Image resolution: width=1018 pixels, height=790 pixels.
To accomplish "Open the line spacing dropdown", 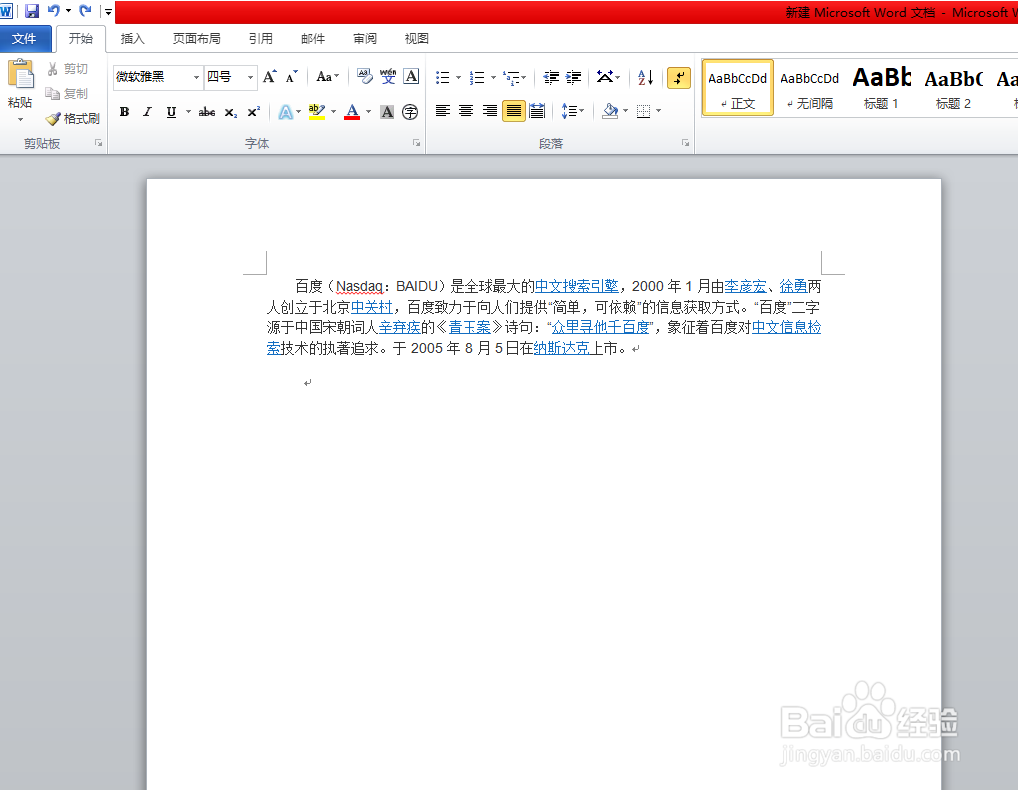I will [573, 111].
